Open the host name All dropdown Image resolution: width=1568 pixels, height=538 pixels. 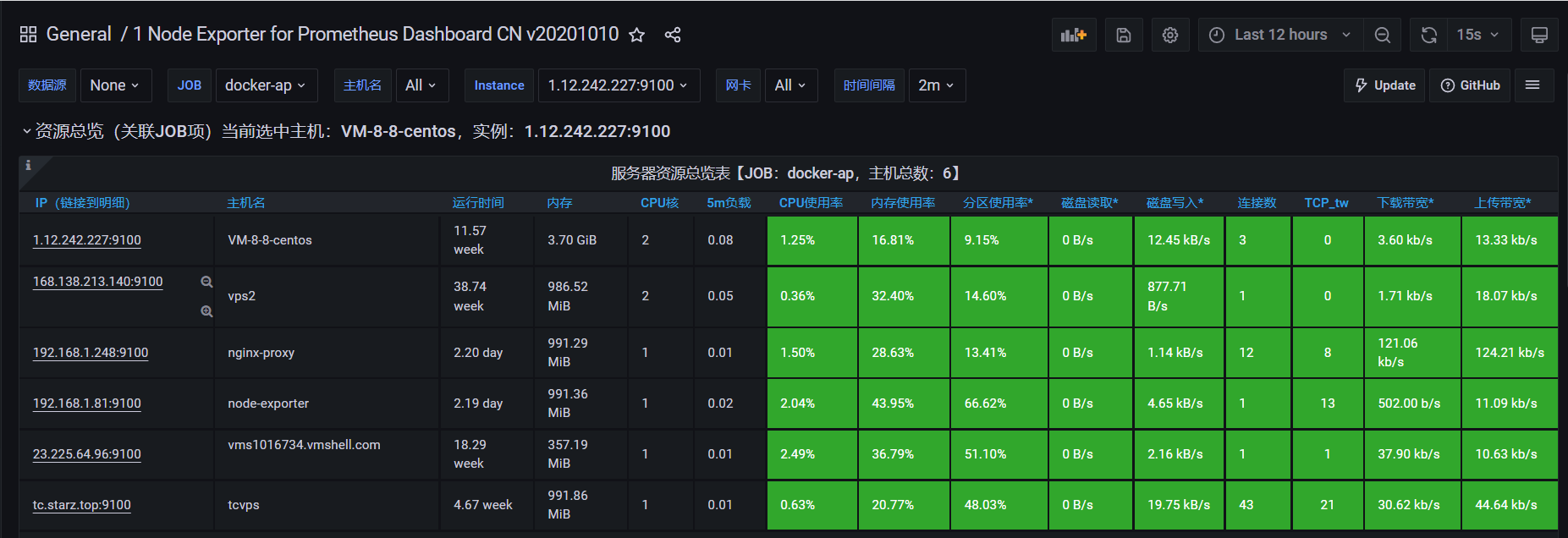click(421, 85)
